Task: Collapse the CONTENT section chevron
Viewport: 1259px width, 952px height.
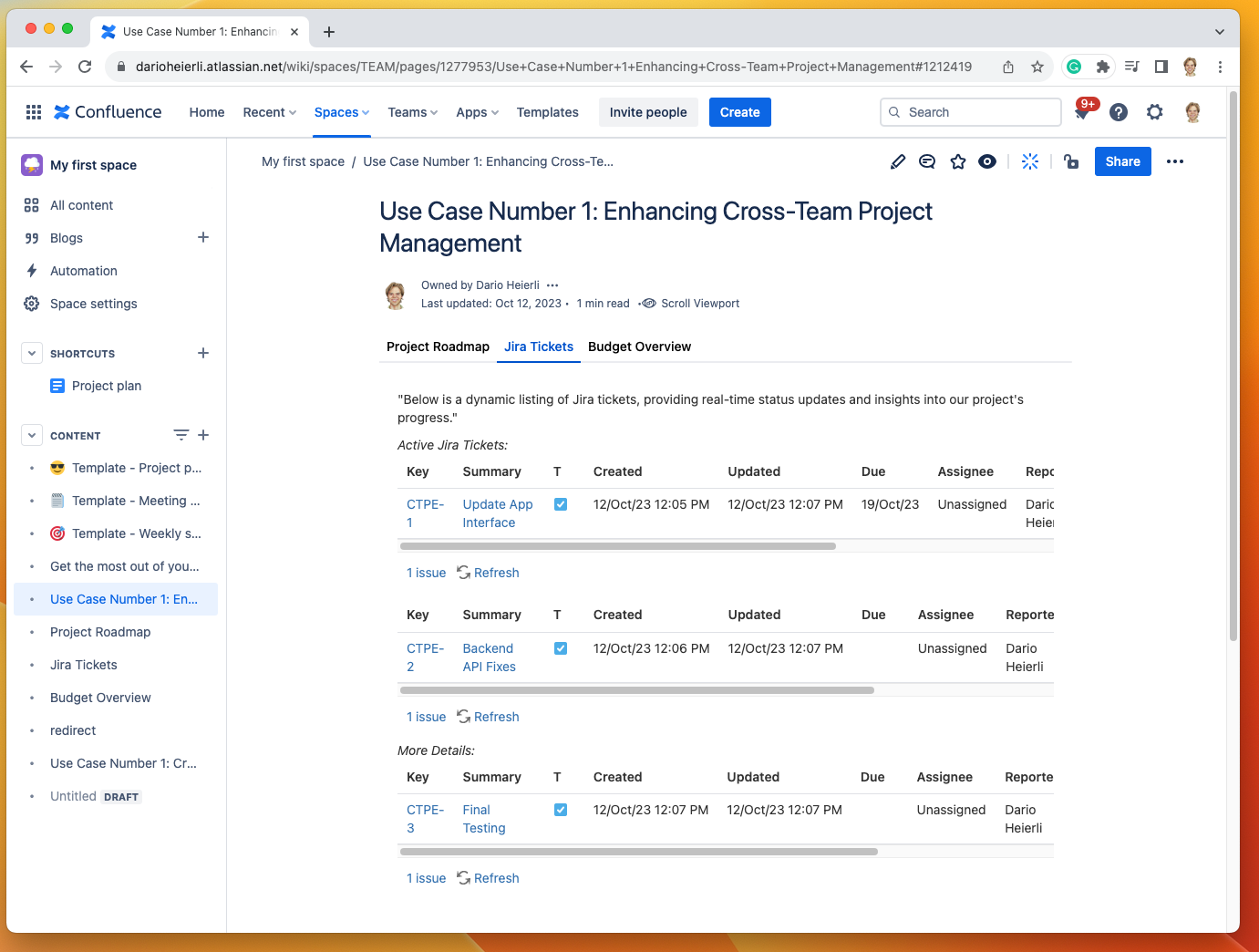Action: pyautogui.click(x=32, y=435)
